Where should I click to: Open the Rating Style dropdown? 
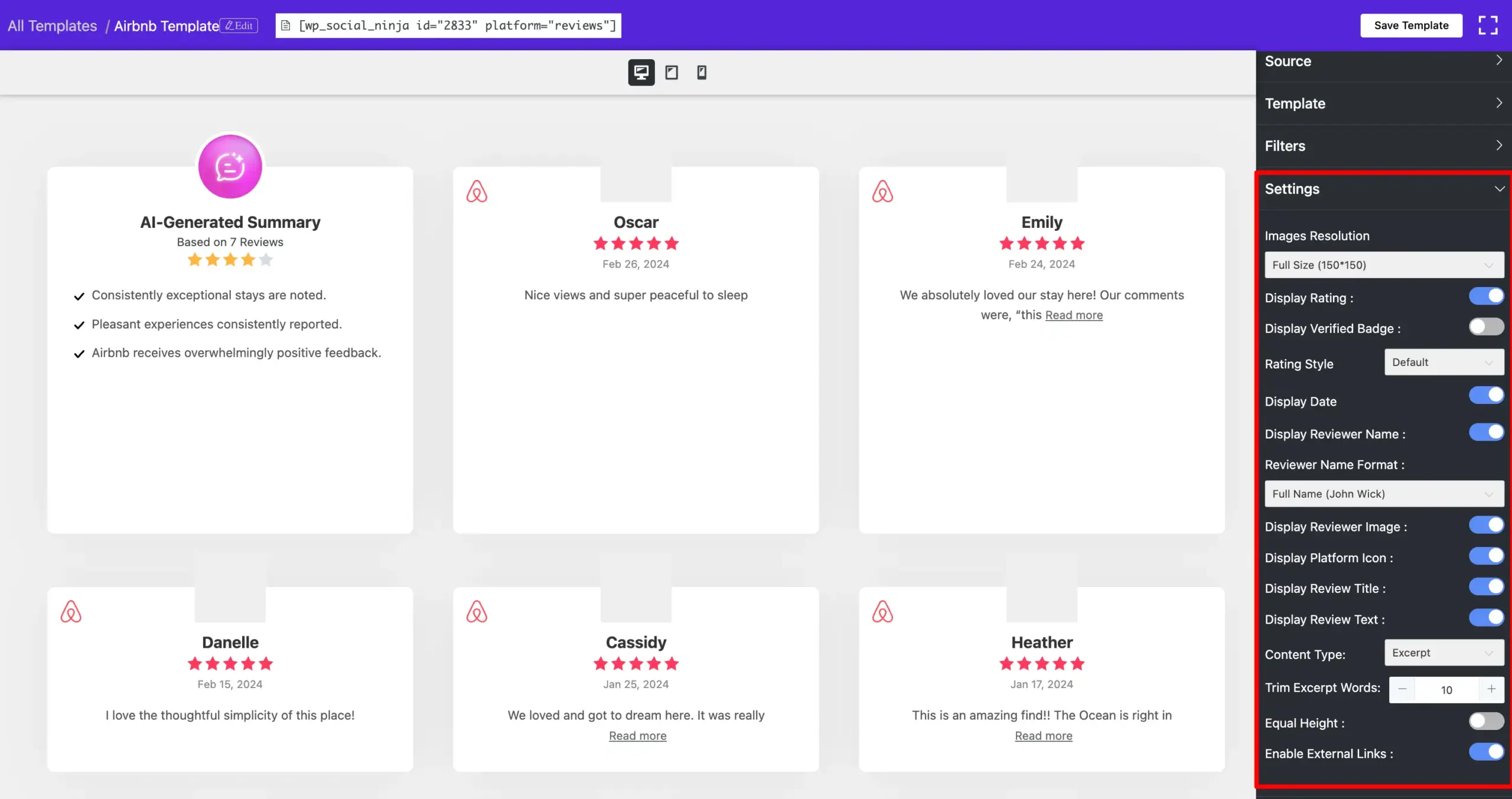point(1443,362)
